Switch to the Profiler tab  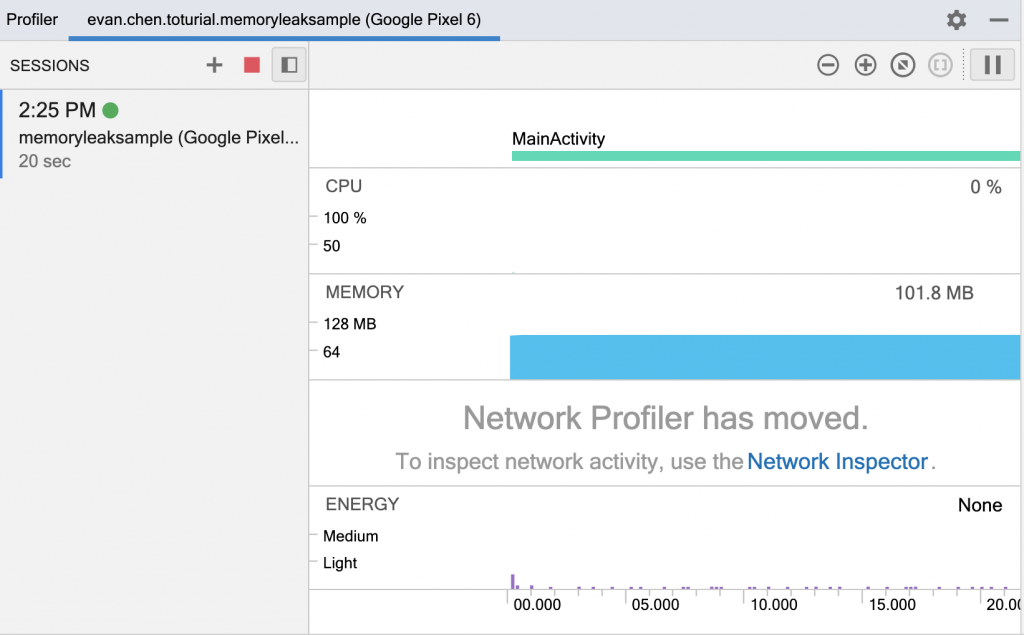pyautogui.click(x=32, y=20)
